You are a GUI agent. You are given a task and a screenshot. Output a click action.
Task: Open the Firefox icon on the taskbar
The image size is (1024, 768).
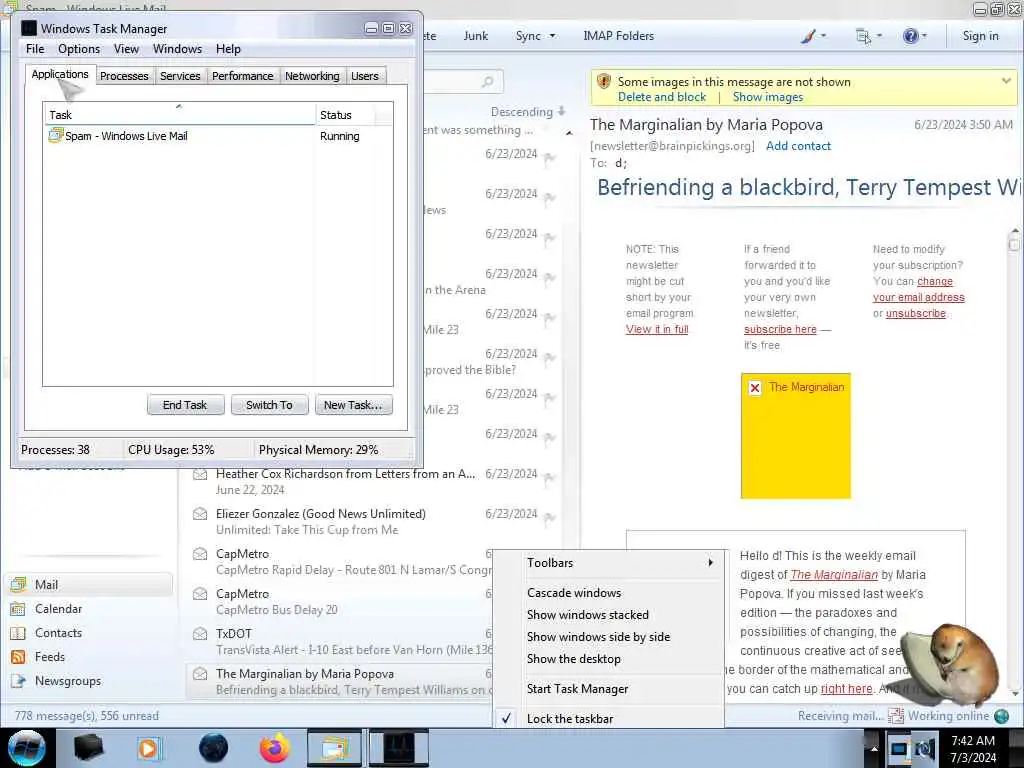click(275, 748)
